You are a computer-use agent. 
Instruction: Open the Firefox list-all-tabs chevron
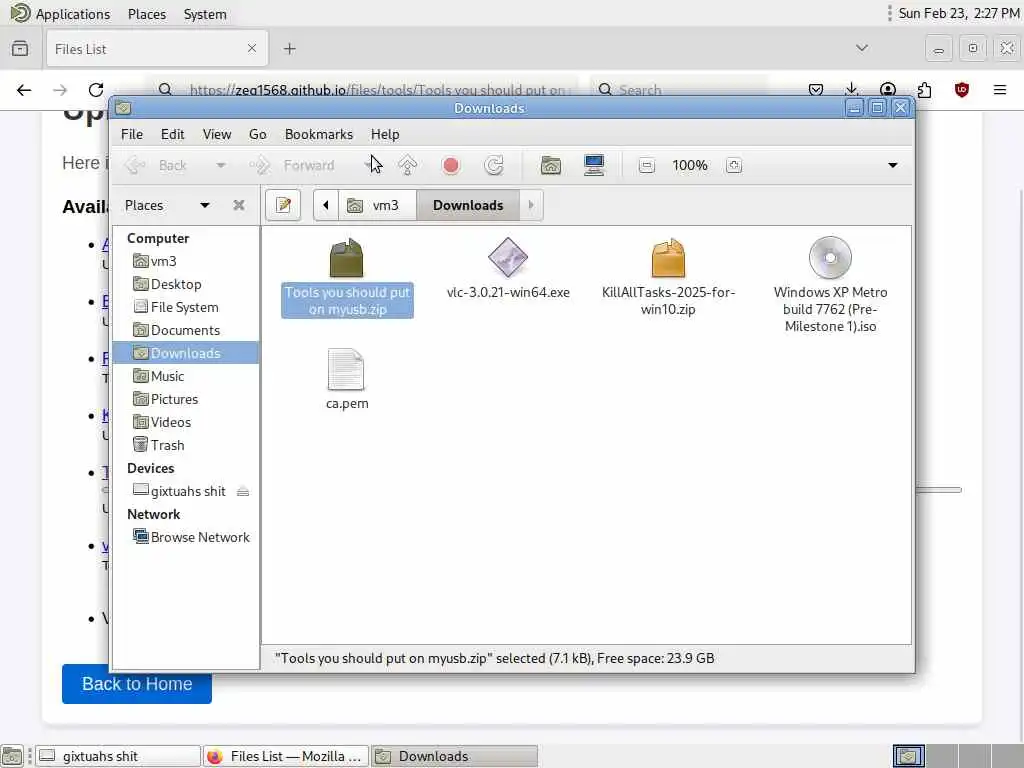pos(862,48)
